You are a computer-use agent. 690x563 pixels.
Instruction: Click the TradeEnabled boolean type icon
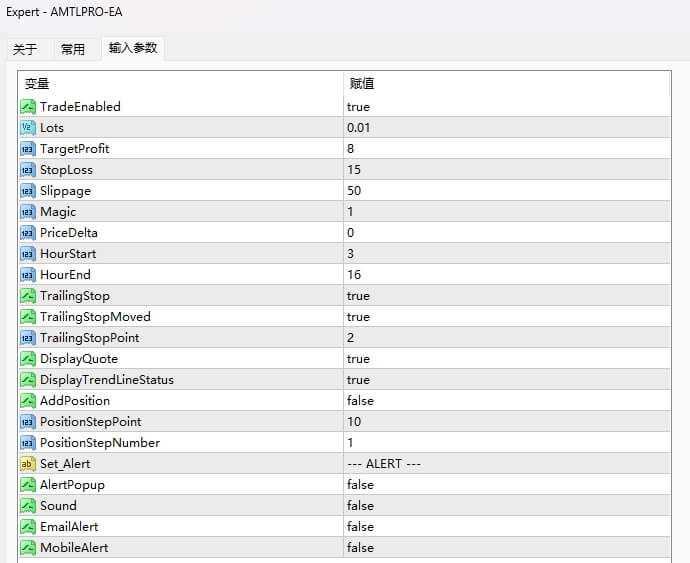click(x=28, y=107)
